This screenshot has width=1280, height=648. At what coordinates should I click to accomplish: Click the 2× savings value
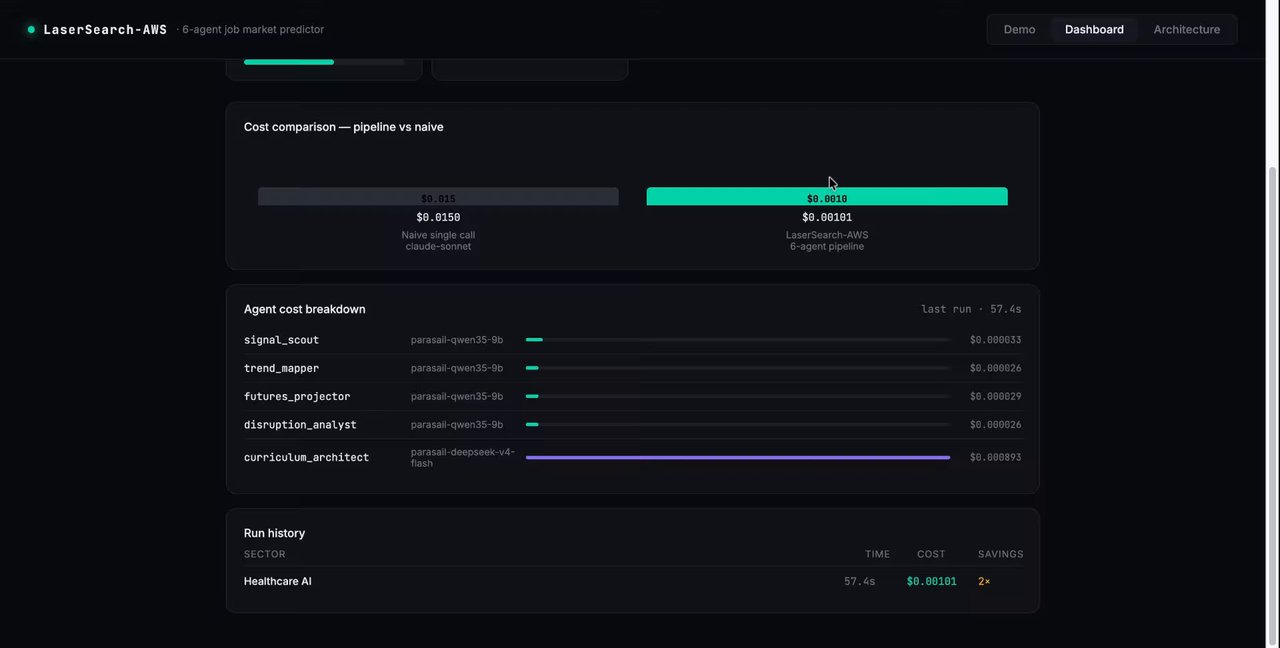pos(984,581)
